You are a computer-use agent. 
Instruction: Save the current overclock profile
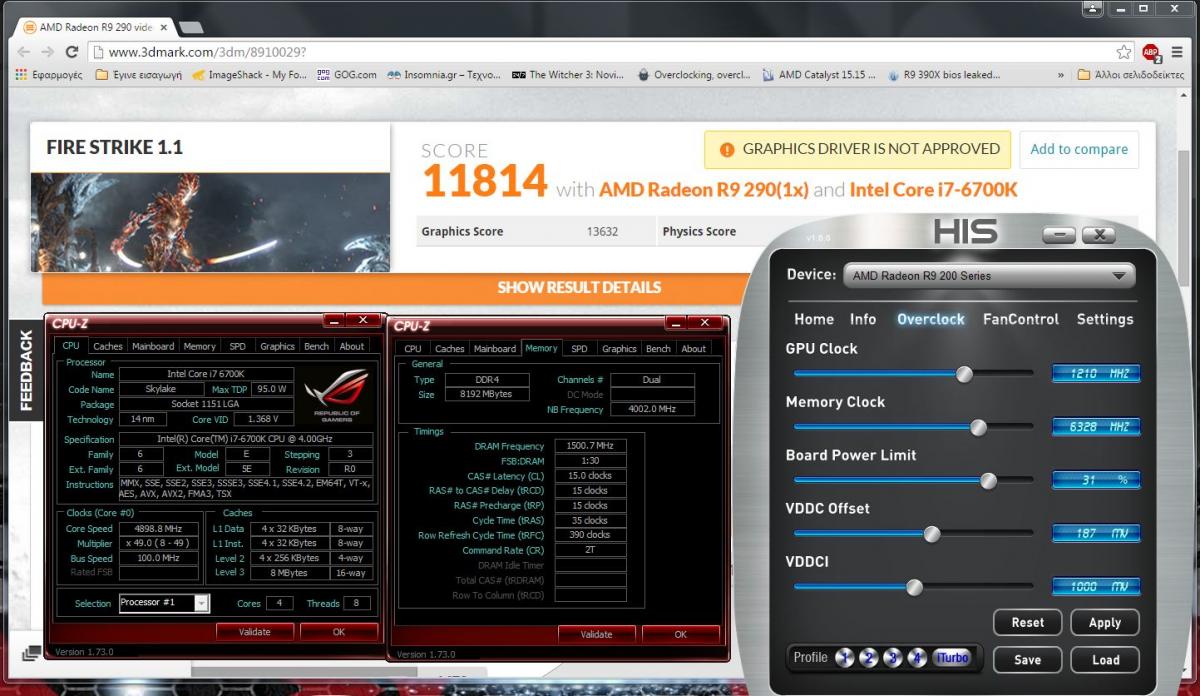(1027, 660)
